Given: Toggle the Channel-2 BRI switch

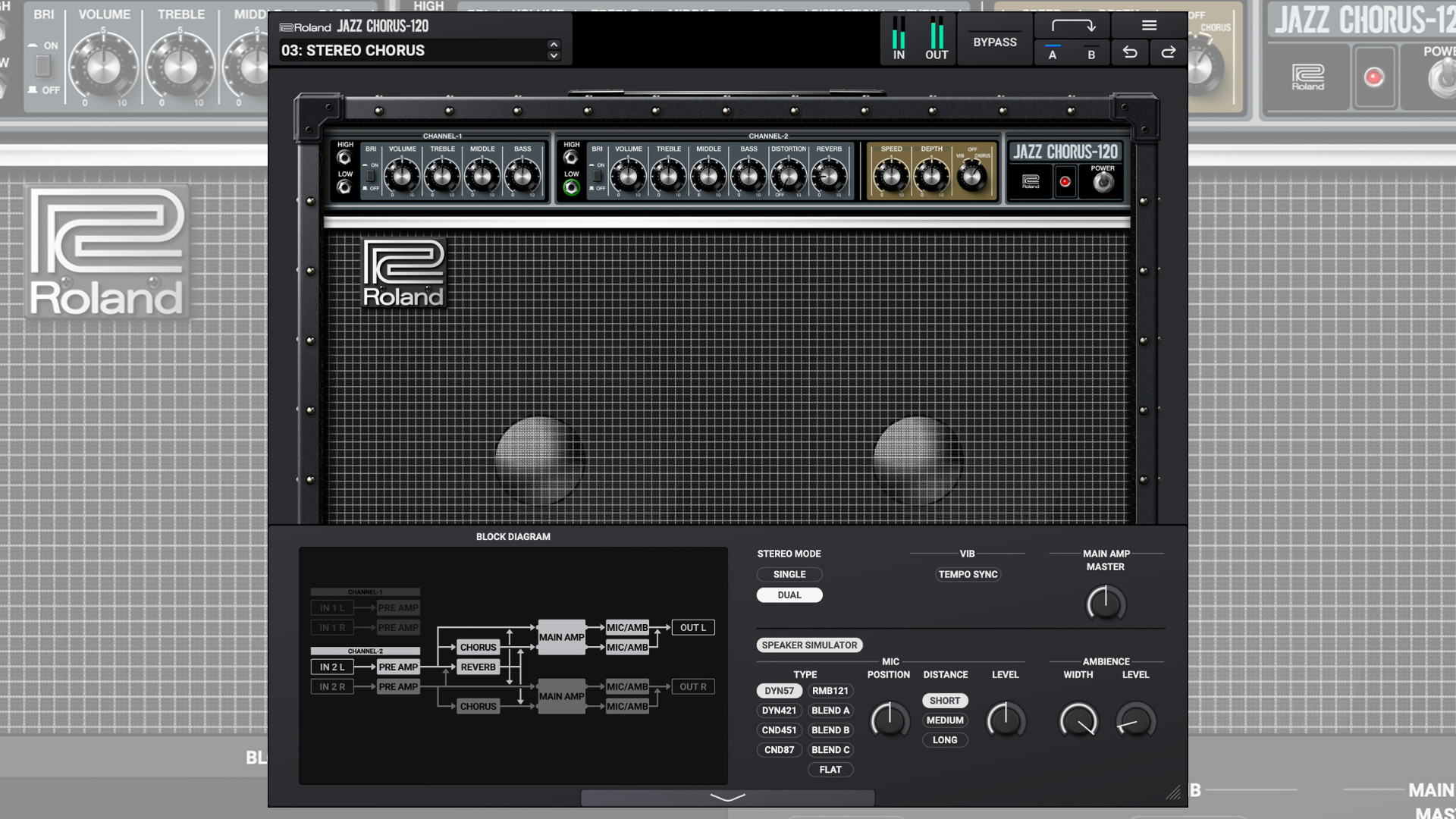Looking at the screenshot, I should coord(597,174).
